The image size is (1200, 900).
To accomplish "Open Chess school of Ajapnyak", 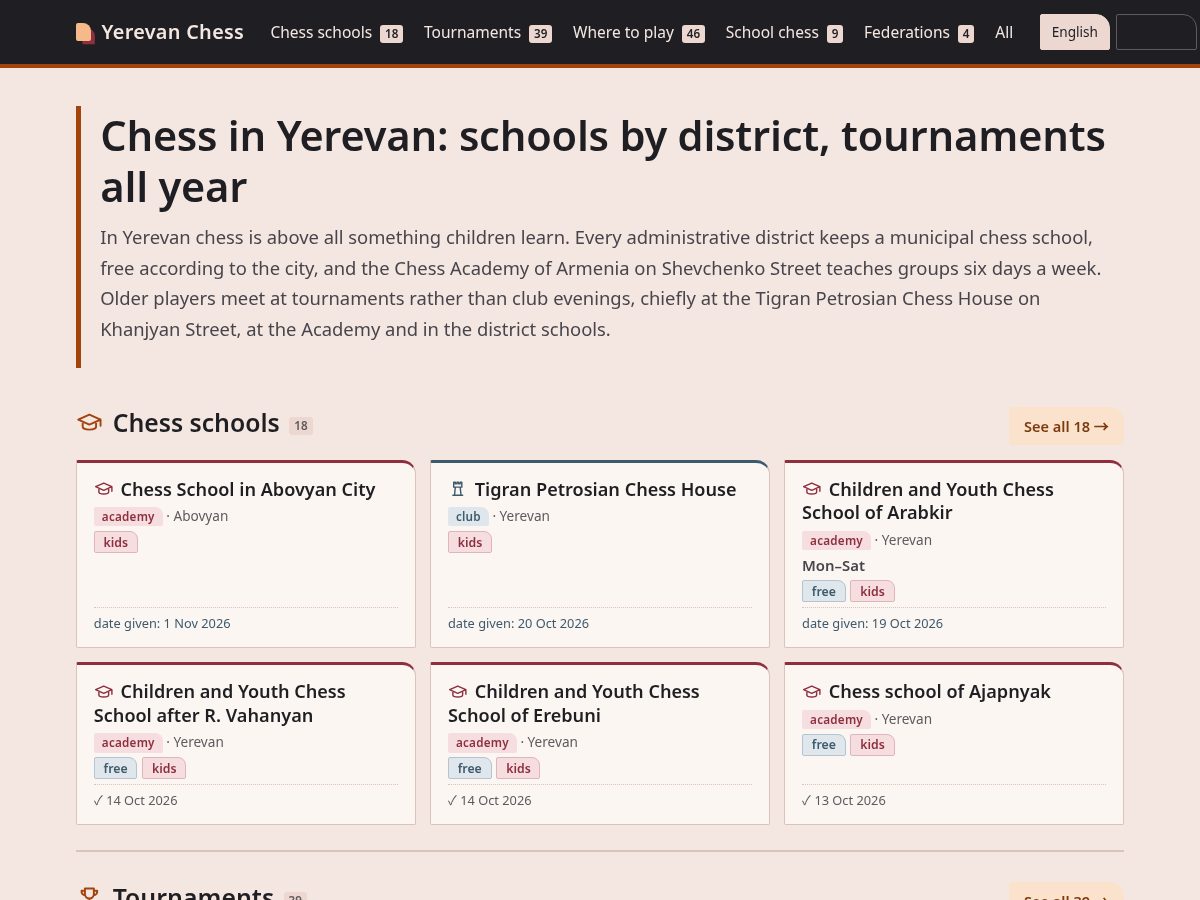I will pyautogui.click(x=940, y=691).
